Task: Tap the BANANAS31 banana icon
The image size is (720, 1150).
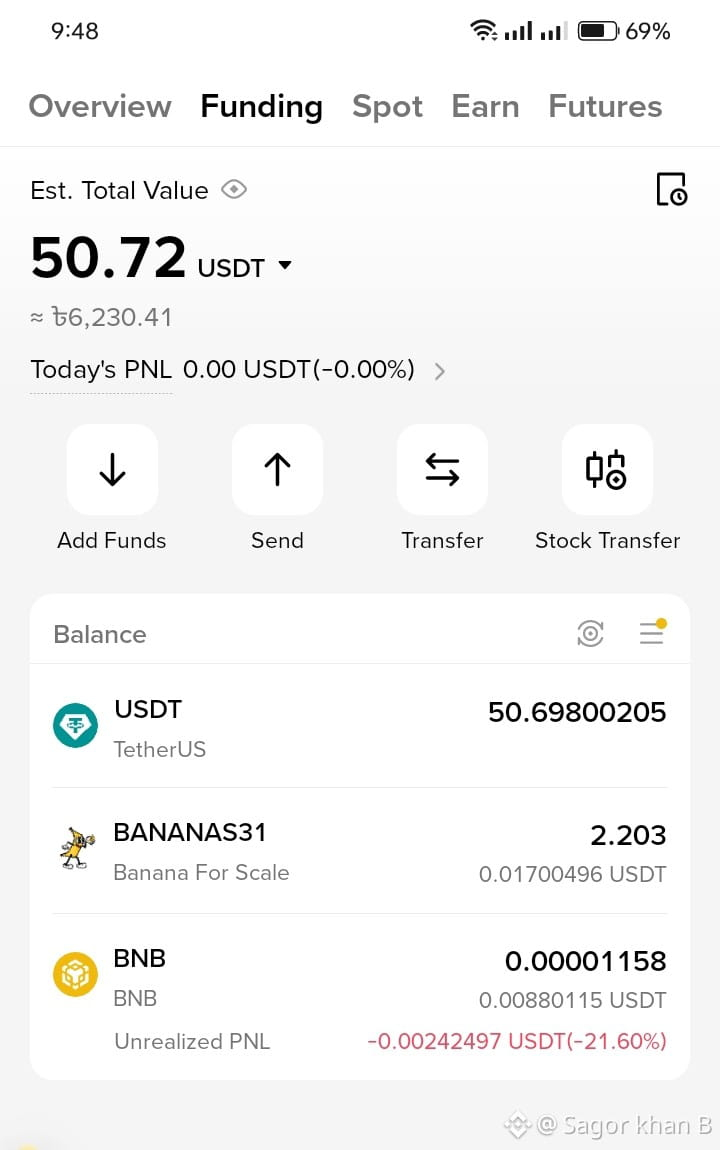Action: (x=77, y=849)
